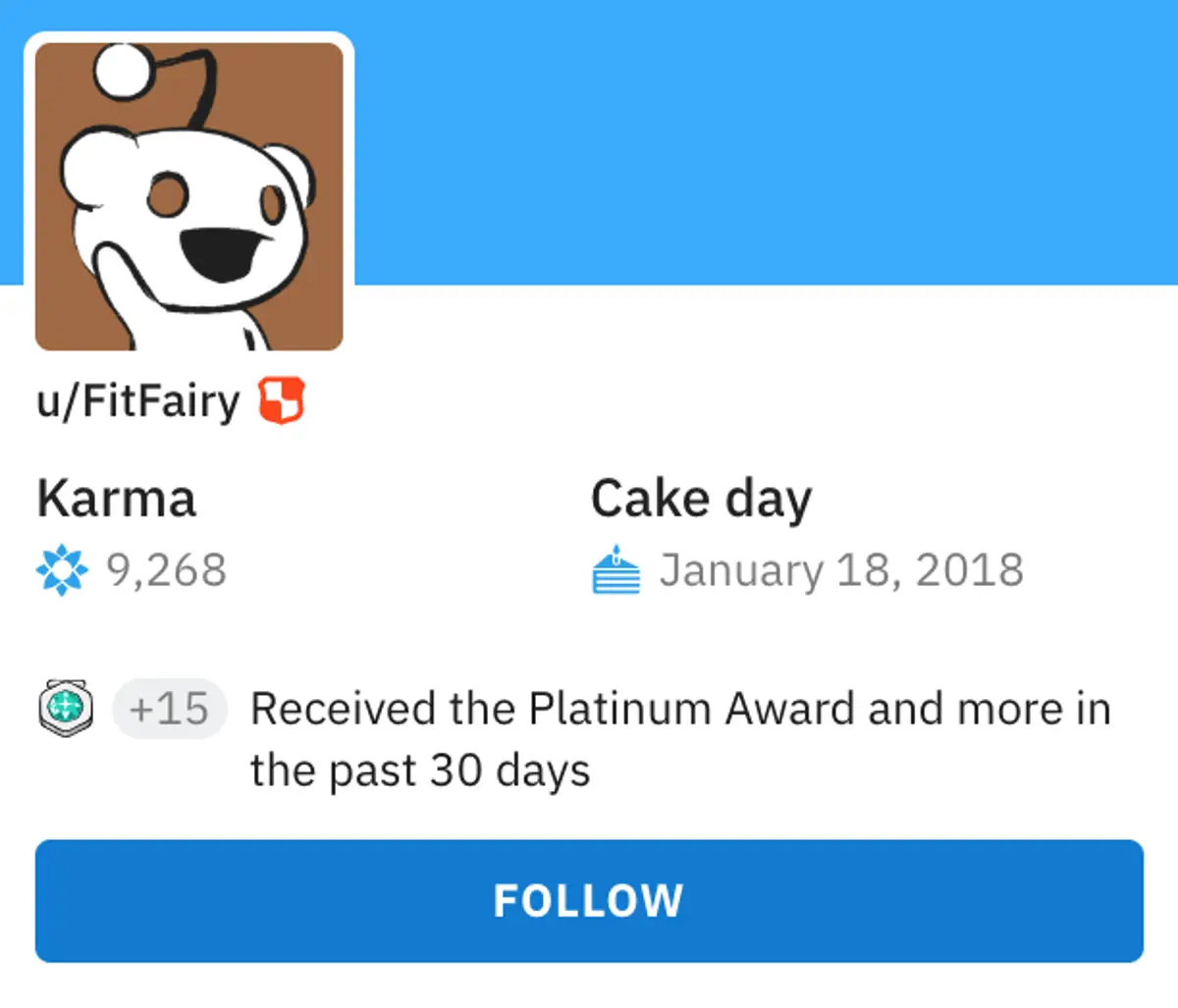Open the u/FitFairy username link

pyautogui.click(x=137, y=400)
